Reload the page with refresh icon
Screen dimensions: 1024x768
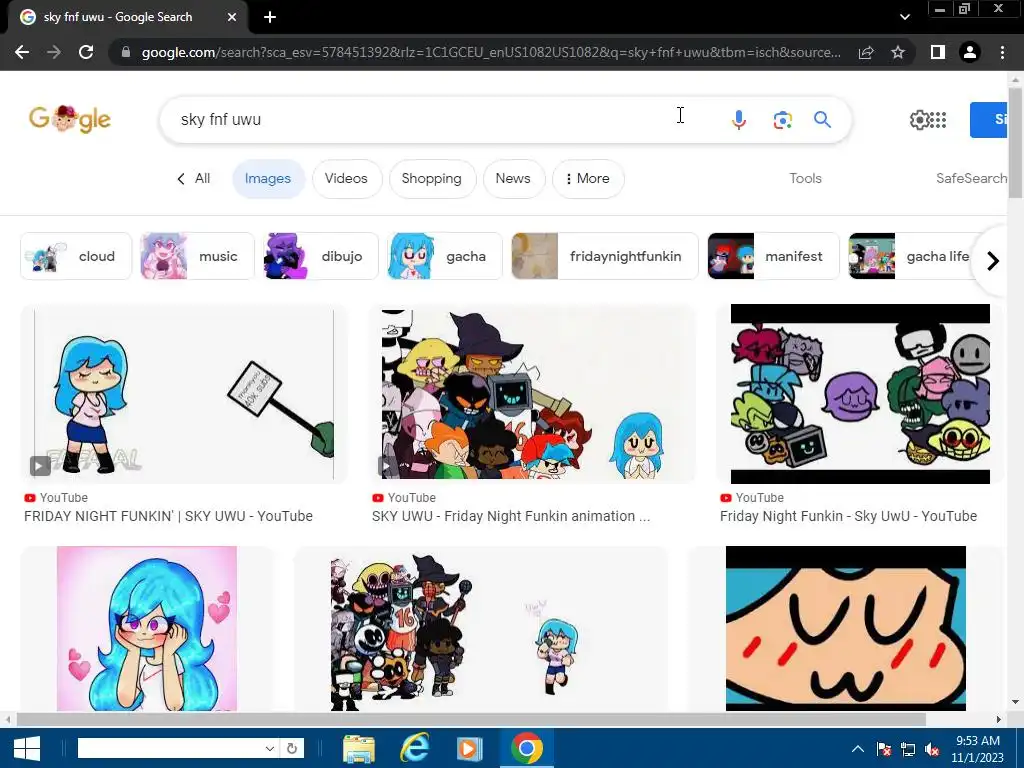(x=86, y=52)
